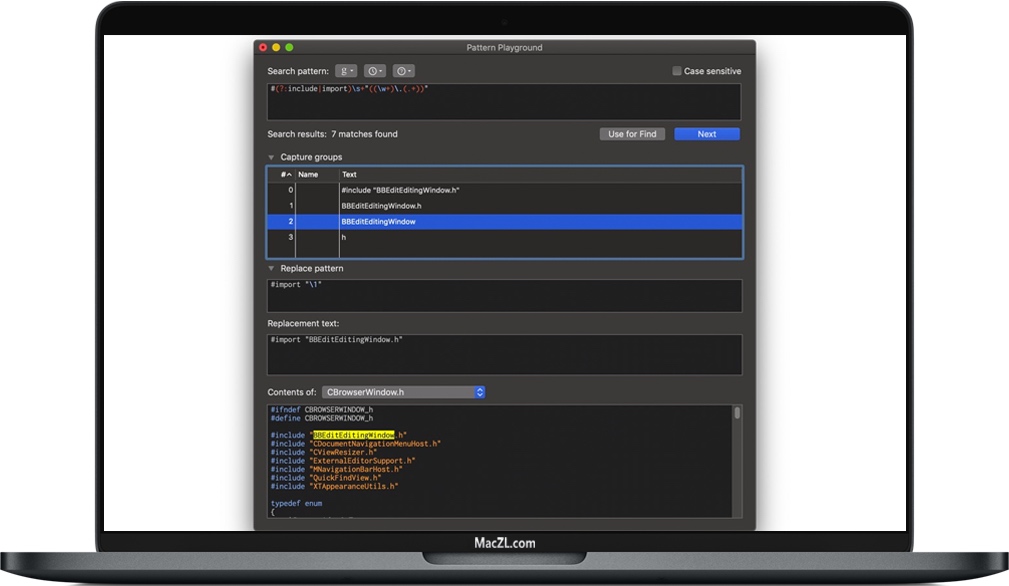Select capture group 3 containing h
1009x586 pixels.
pos(450,238)
